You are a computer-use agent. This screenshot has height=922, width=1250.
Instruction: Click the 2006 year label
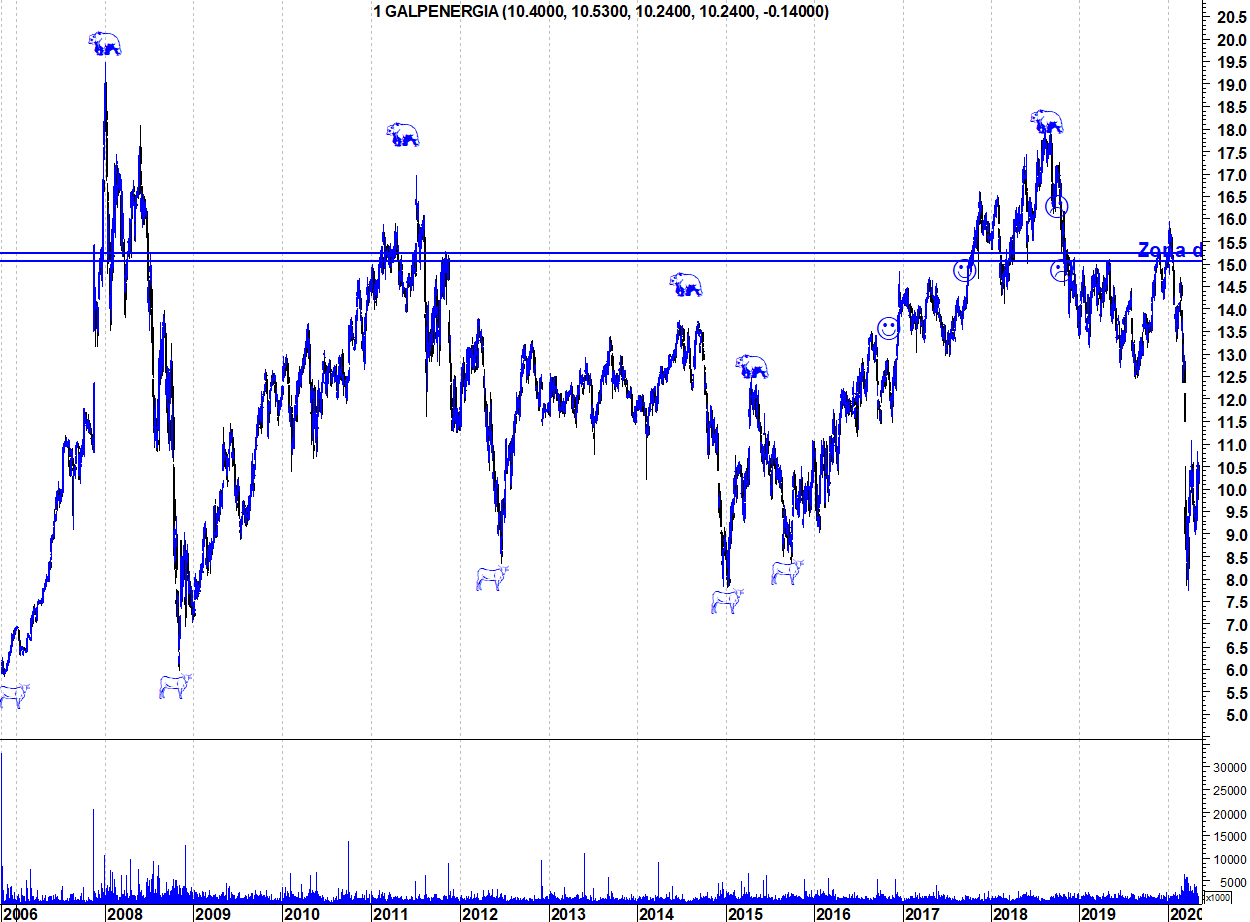[x=21, y=913]
